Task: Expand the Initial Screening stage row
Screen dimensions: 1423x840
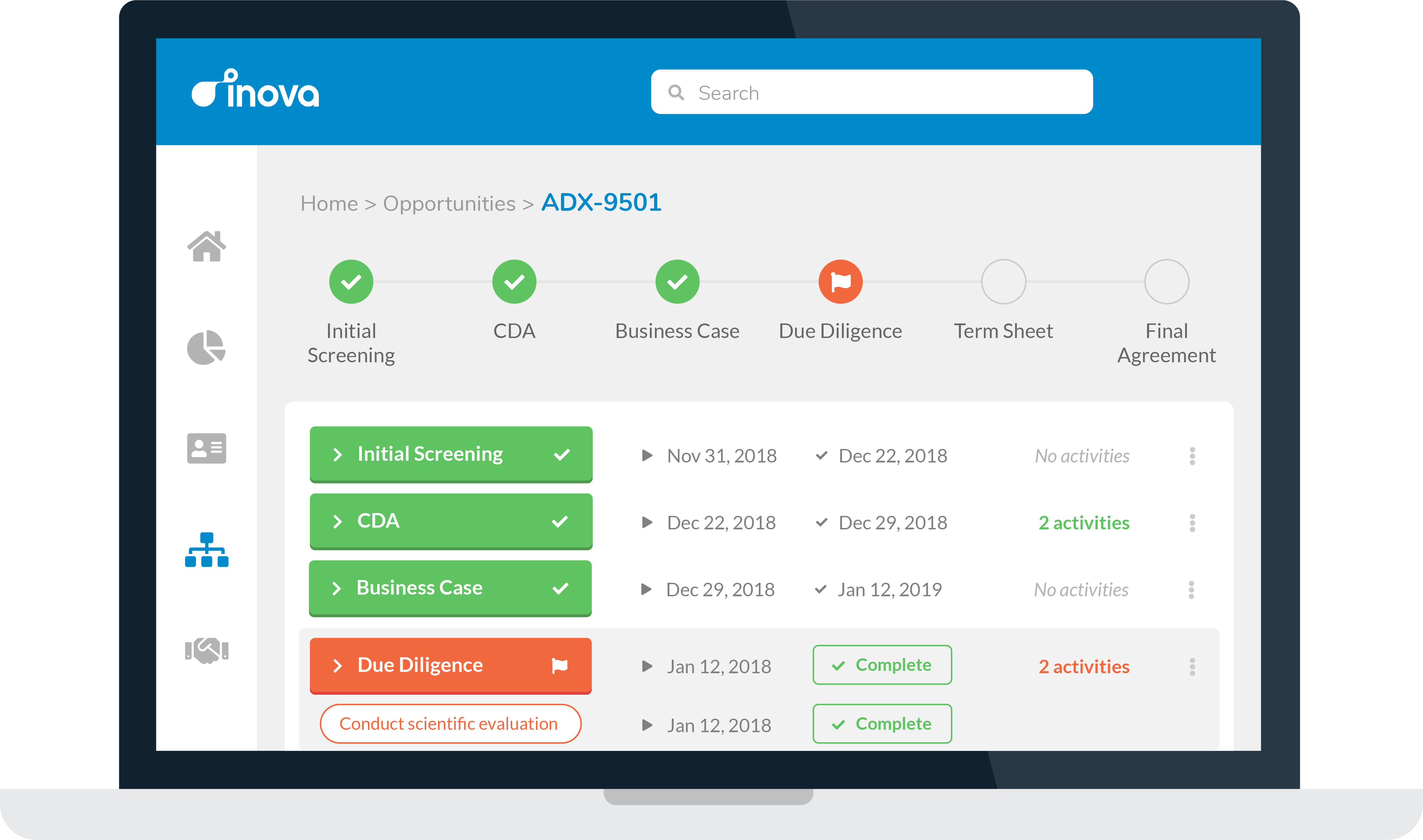Action: click(x=338, y=454)
